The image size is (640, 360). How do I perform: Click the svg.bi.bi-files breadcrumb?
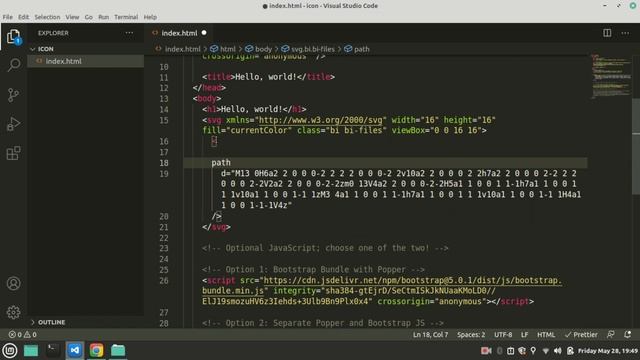[x=313, y=49]
